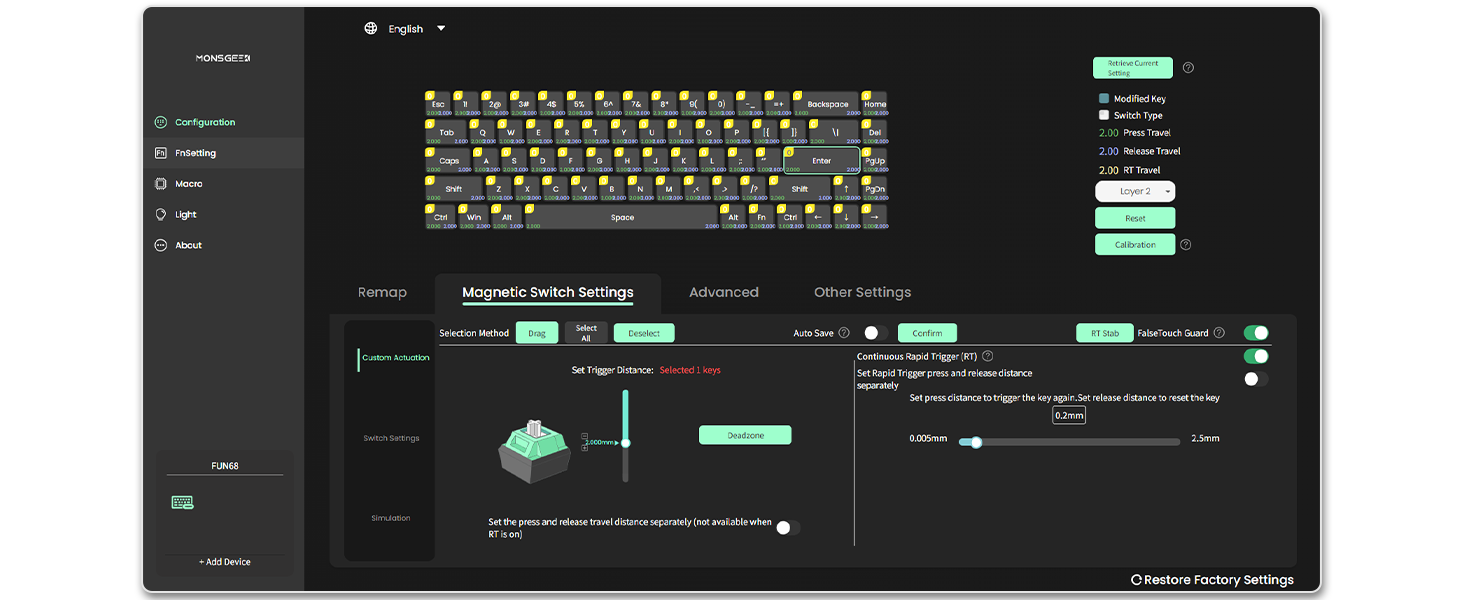Open the Remap tab

382,292
